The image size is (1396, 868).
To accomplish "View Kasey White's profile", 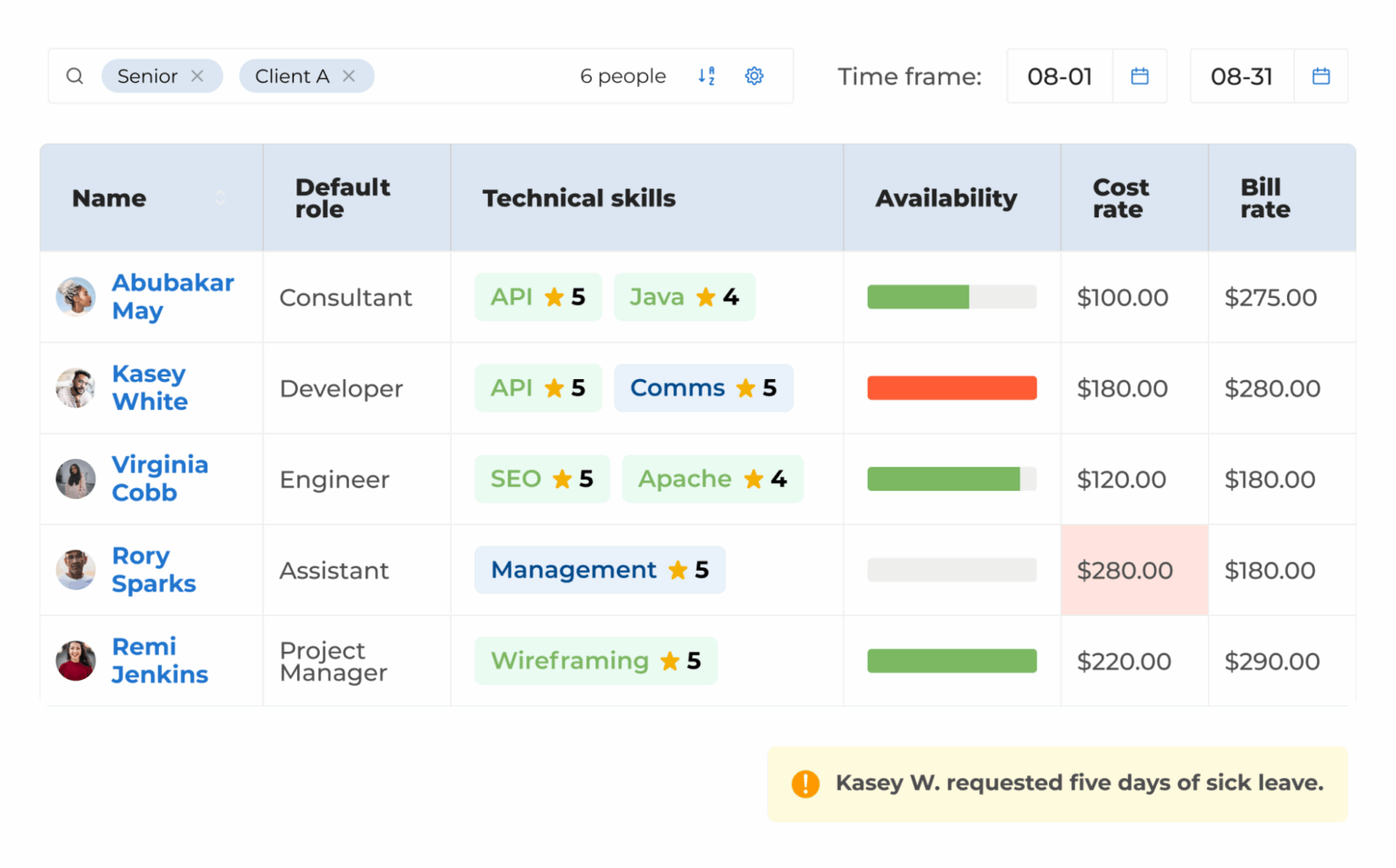I will [148, 388].
